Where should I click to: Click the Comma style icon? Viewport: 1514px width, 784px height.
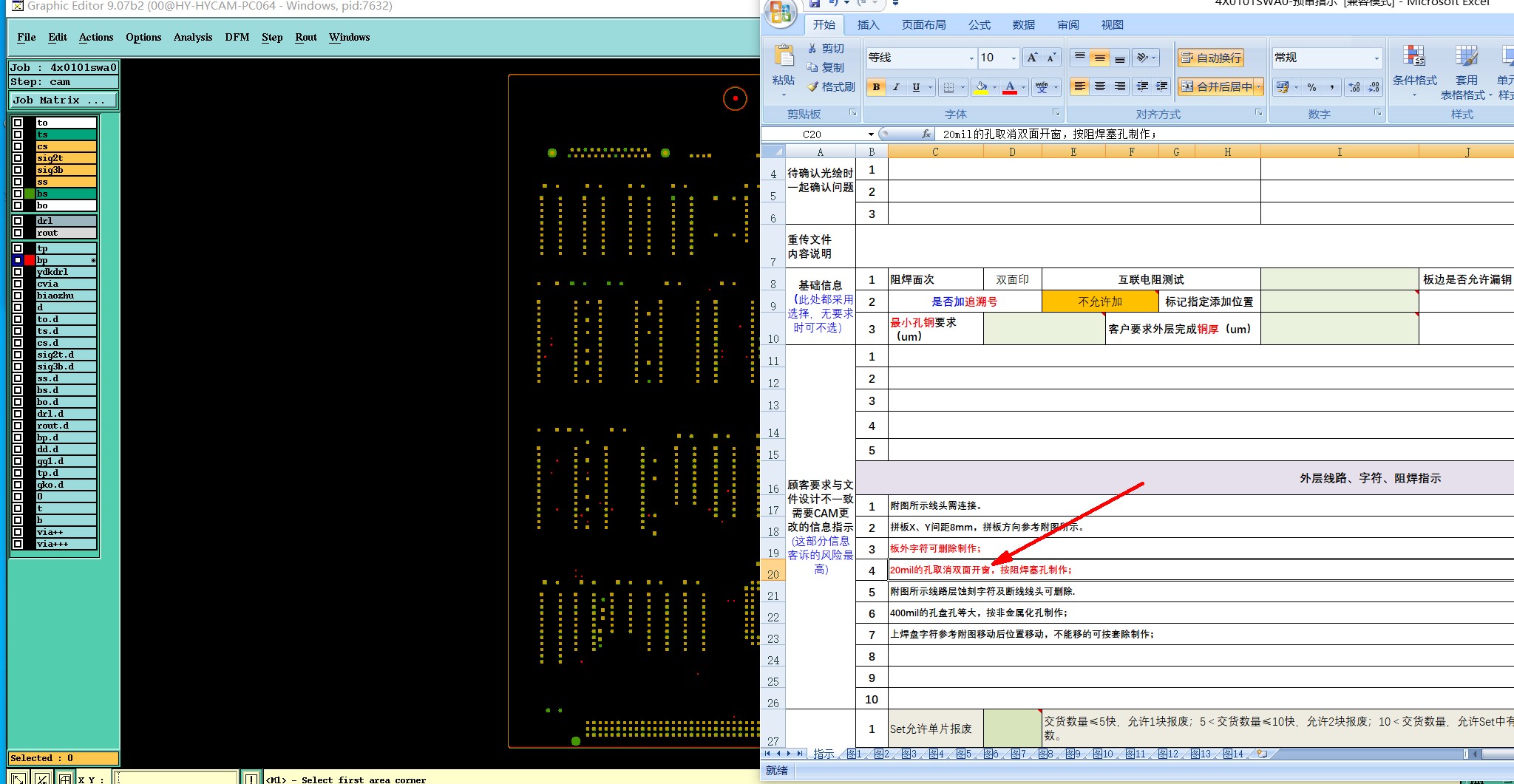pyautogui.click(x=1331, y=87)
